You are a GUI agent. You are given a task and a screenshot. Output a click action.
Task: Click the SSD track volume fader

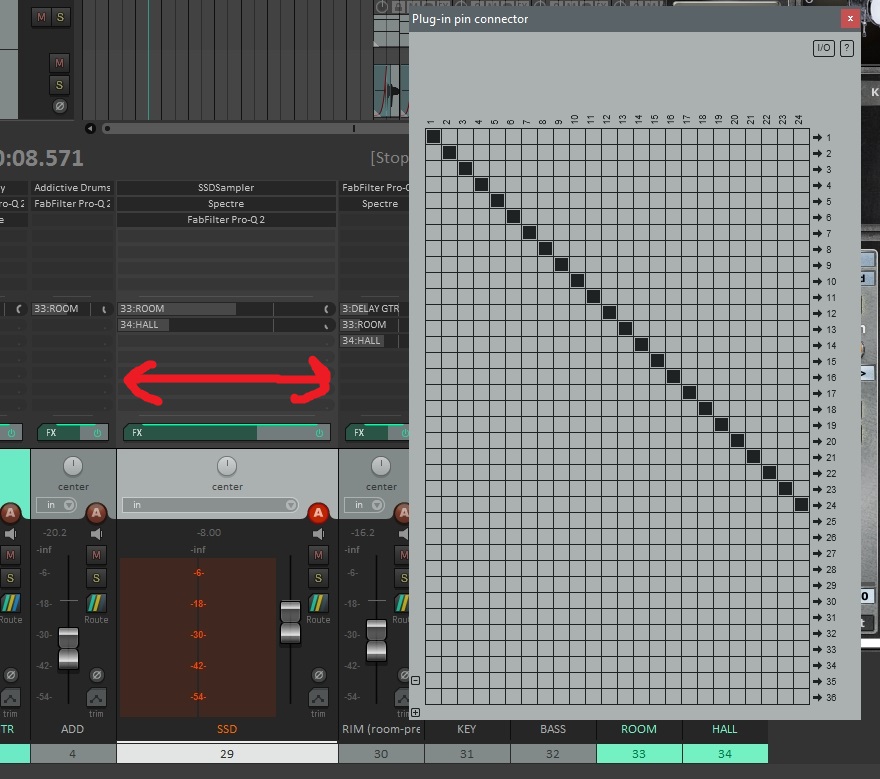click(290, 622)
